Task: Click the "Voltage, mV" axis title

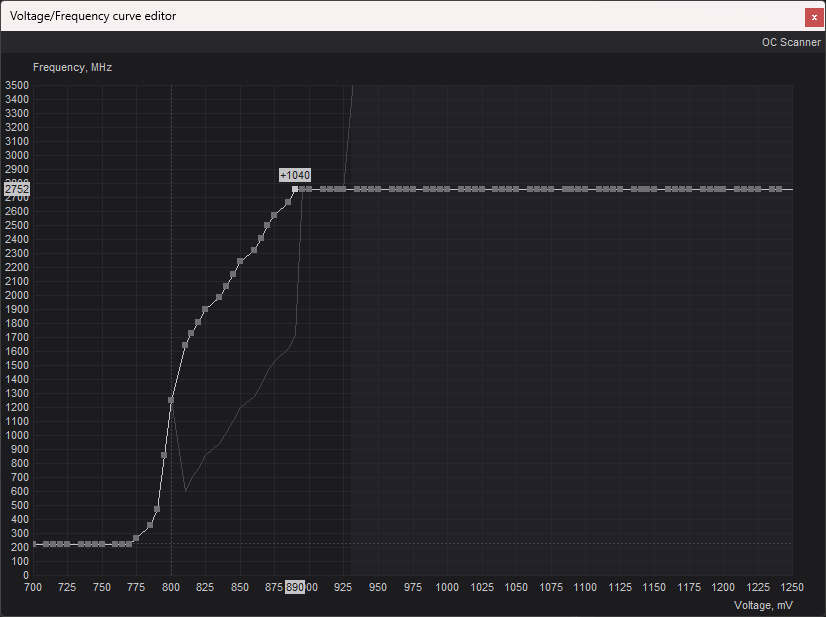Action: point(763,605)
